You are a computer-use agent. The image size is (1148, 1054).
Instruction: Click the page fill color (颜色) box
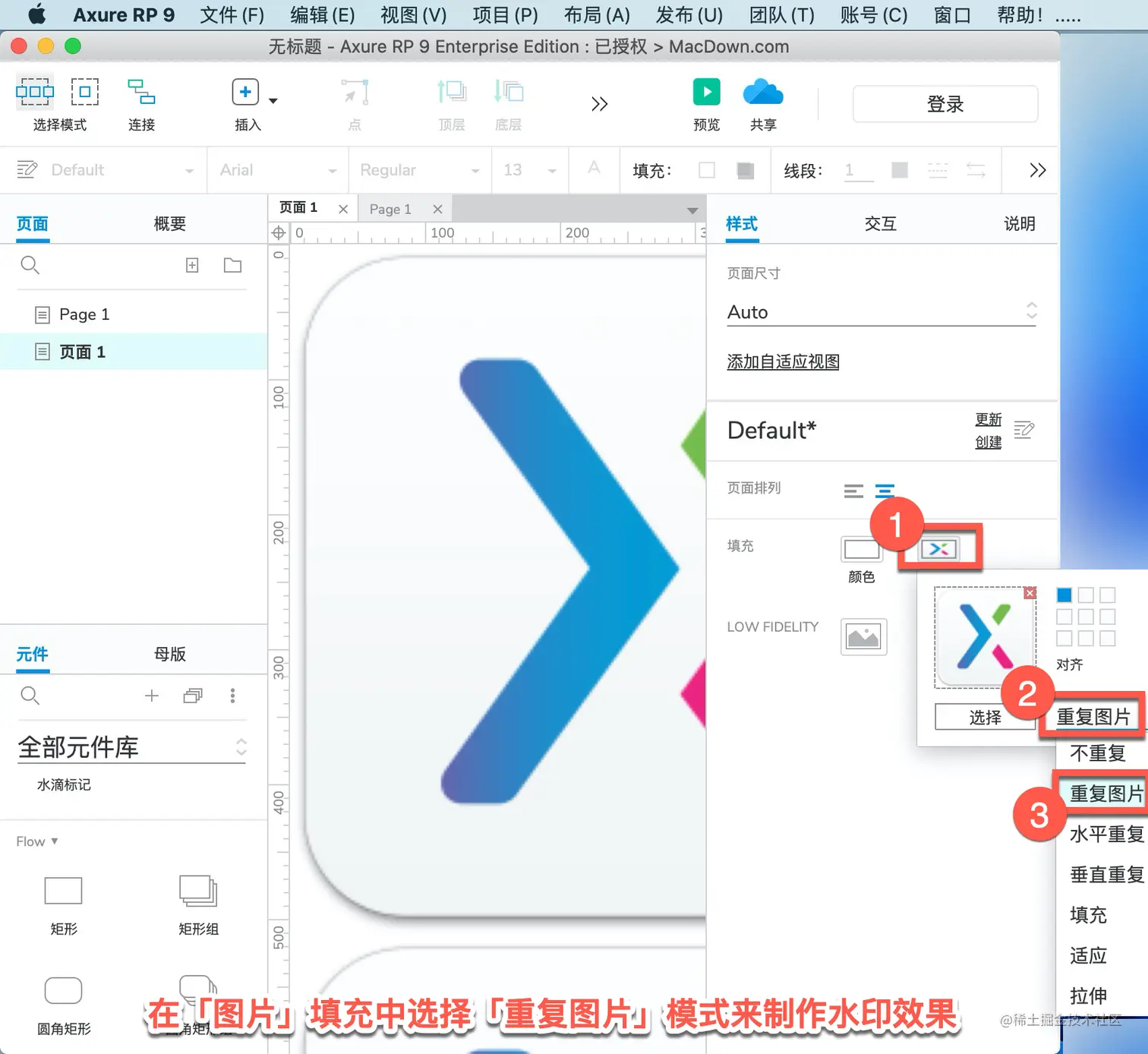click(862, 549)
